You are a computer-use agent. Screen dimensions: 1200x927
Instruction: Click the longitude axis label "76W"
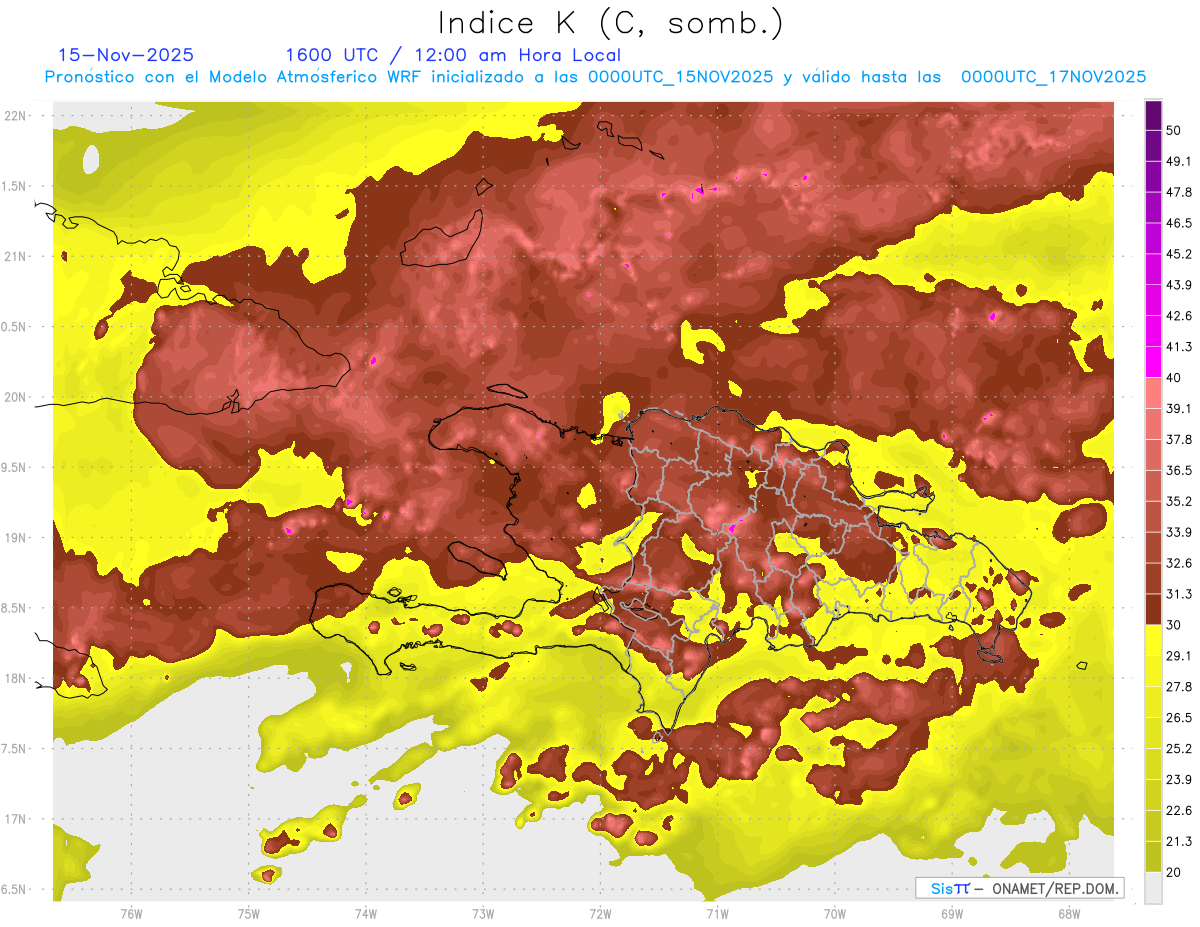(x=131, y=914)
